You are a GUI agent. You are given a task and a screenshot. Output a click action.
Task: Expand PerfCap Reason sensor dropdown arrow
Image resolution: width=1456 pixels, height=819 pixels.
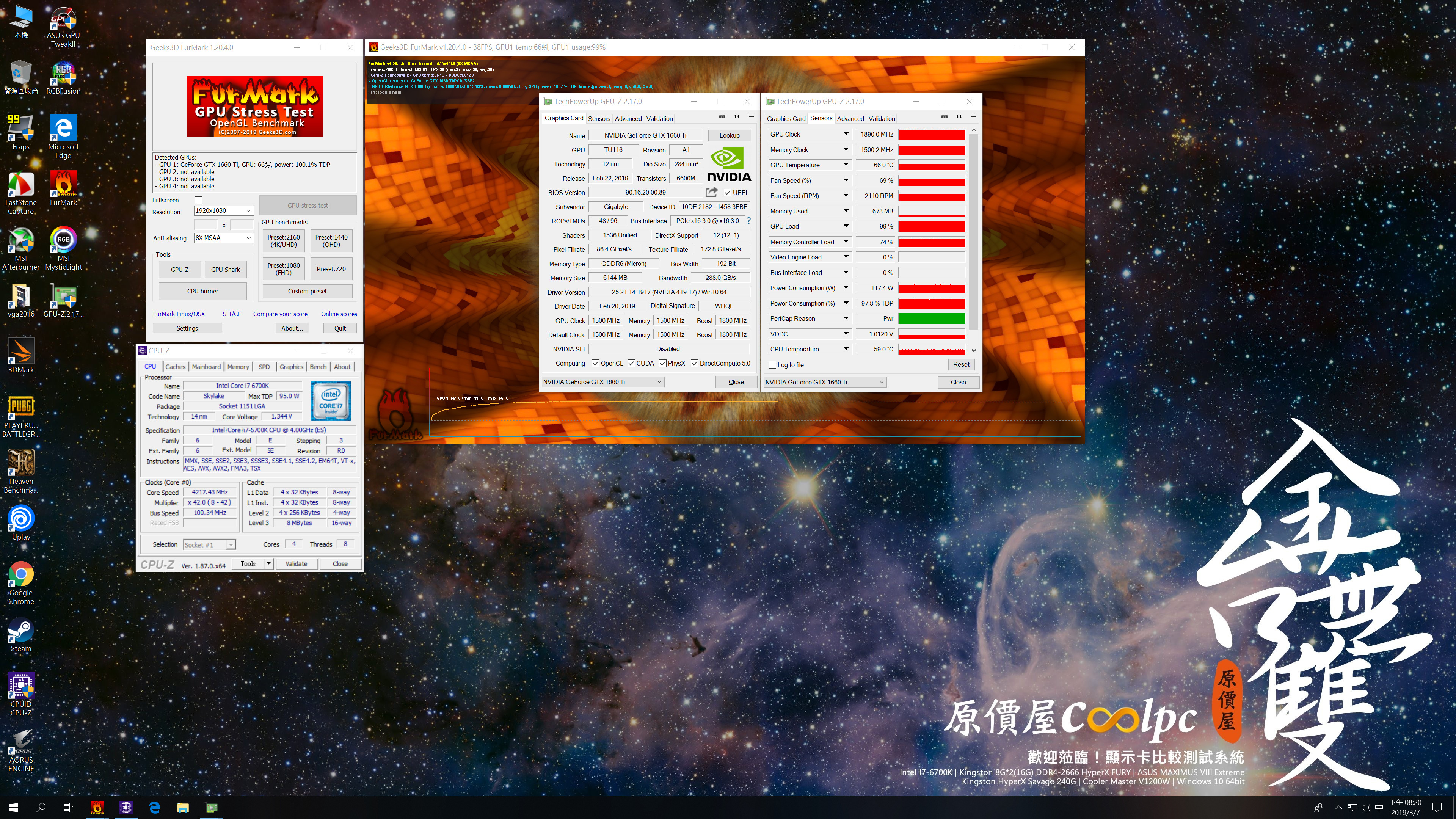tap(846, 318)
